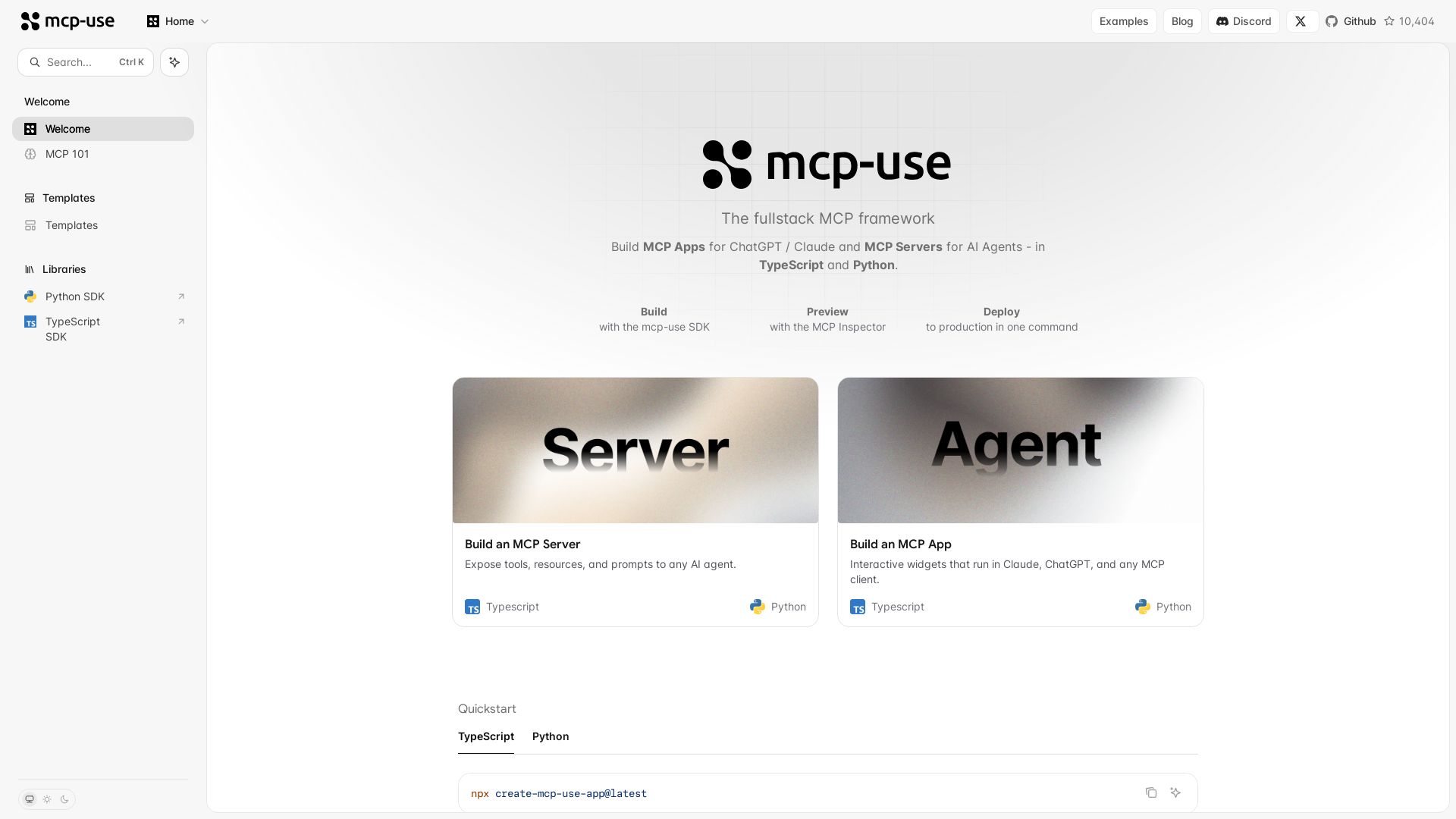This screenshot has width=1456, height=819.
Task: Choose Typescript in MCP Server card
Action: coord(502,607)
